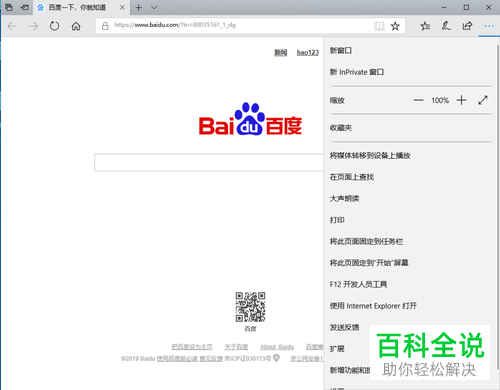The width and height of the screenshot is (500, 390).
Task: Click the browser back arrow
Action: coord(12,26)
